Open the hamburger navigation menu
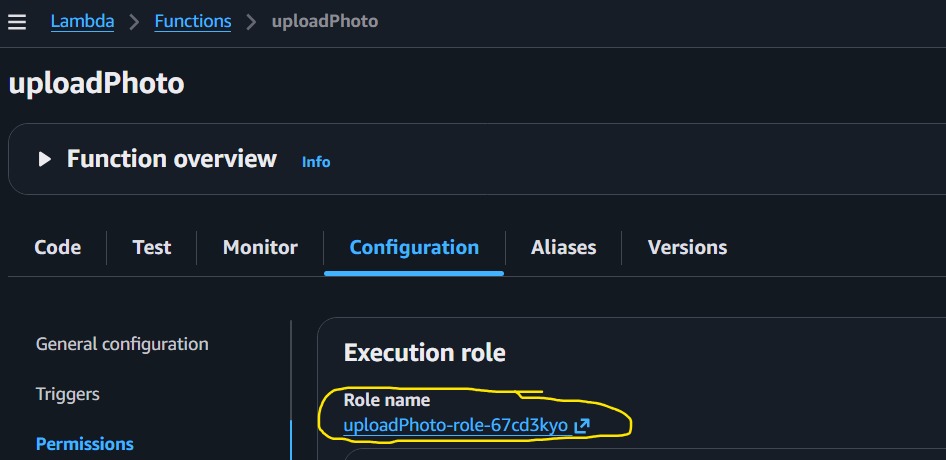946x460 pixels. (x=17, y=21)
